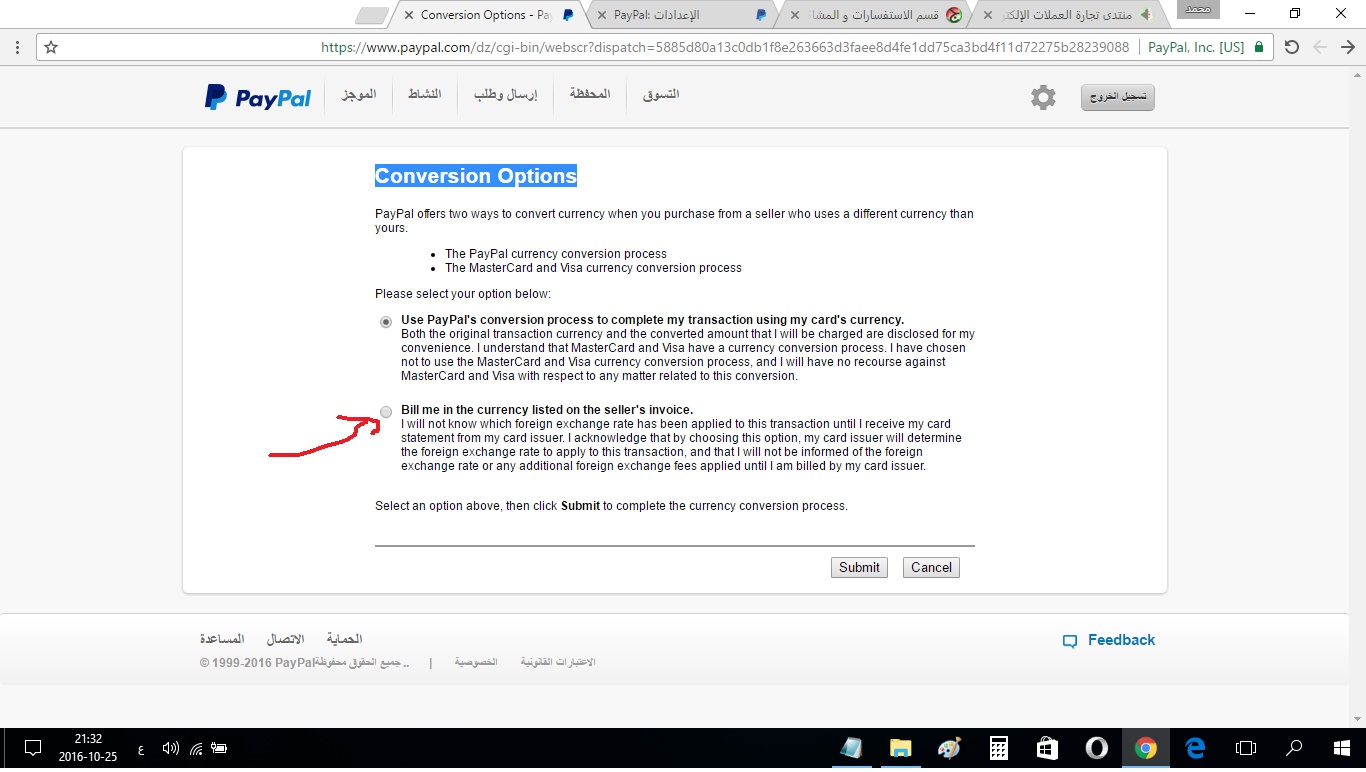Launch the Opera browser from taskbar
The image size is (1366, 772).
[x=1096, y=748]
